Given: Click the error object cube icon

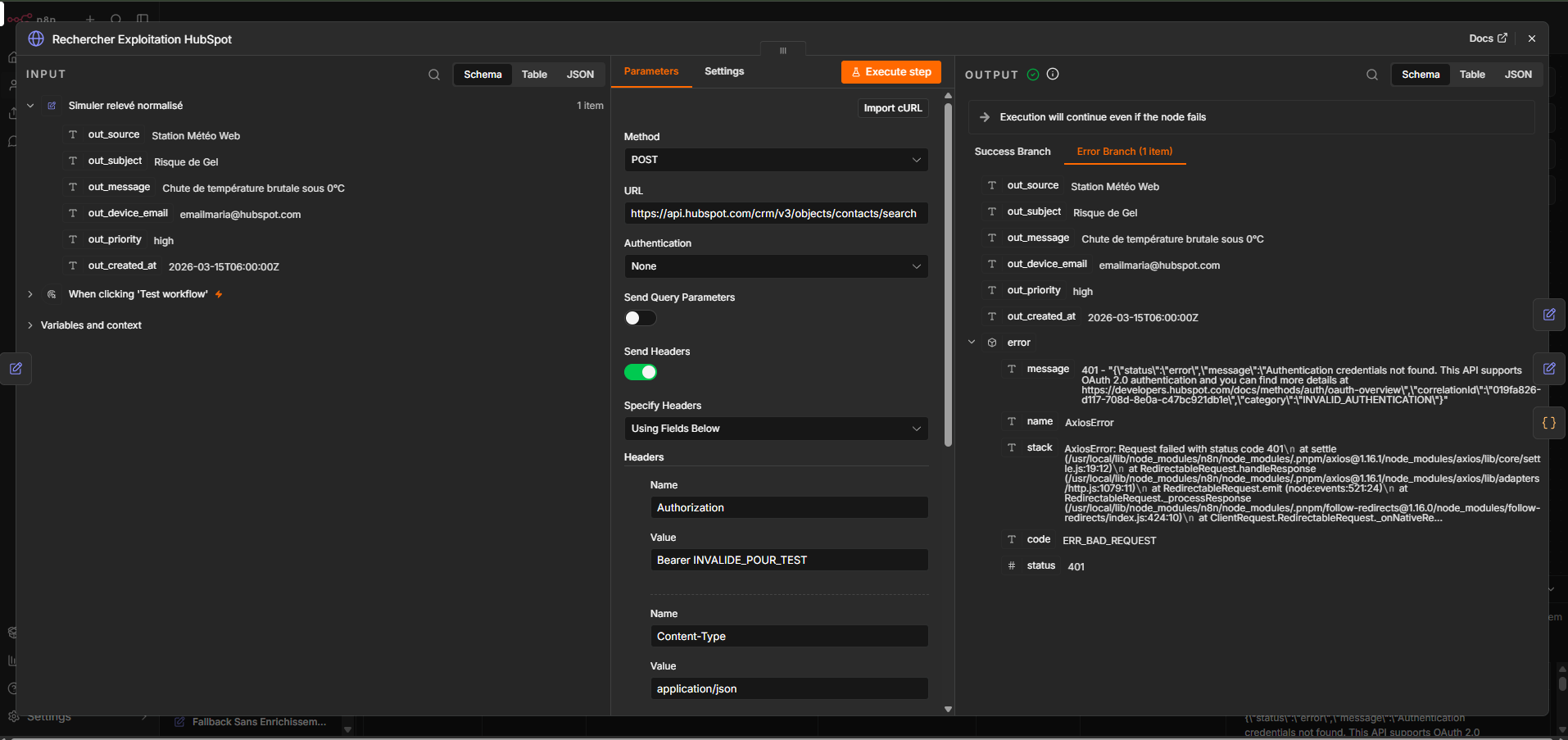Looking at the screenshot, I should click(992, 343).
